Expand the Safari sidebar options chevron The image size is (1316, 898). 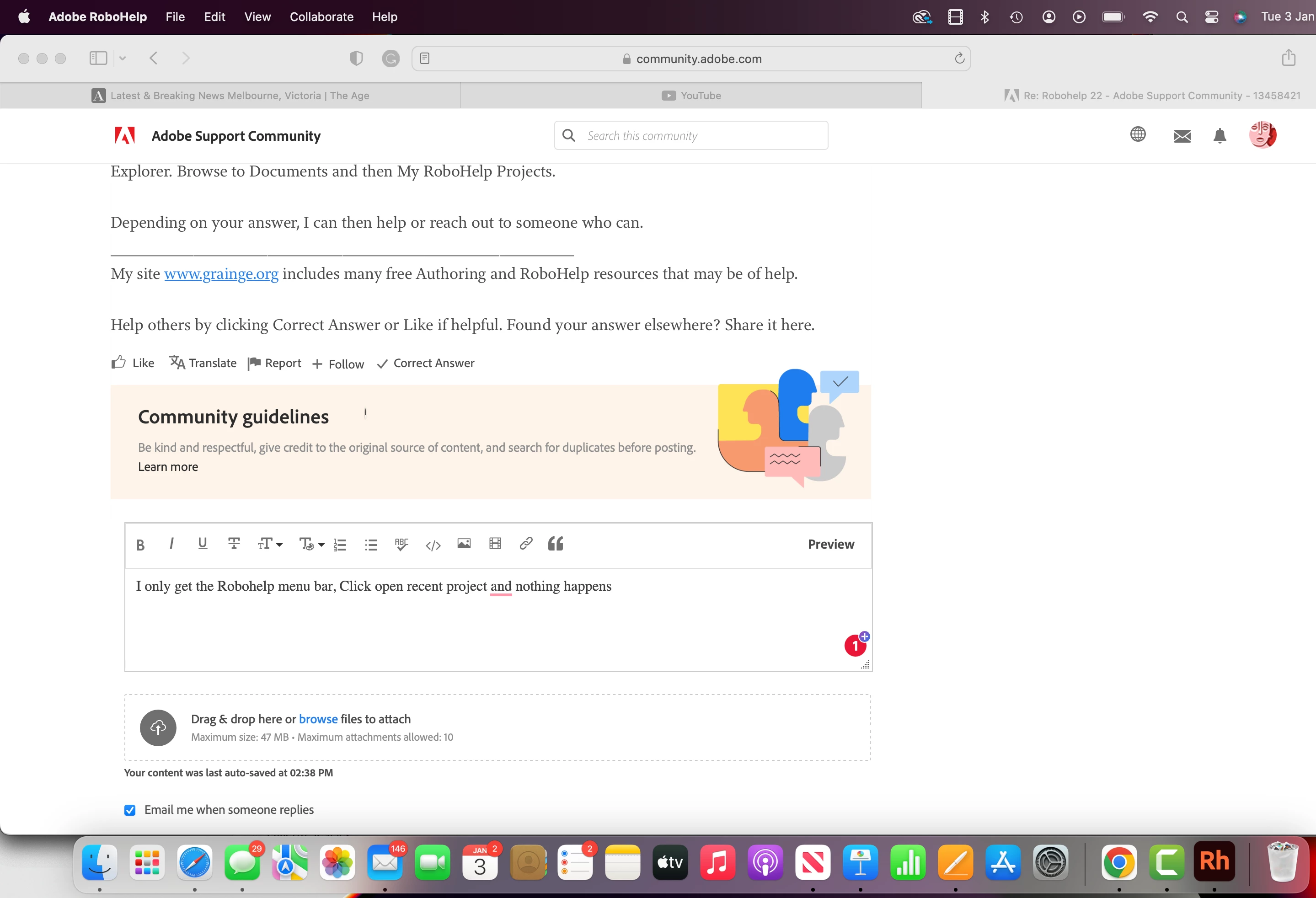(122, 59)
